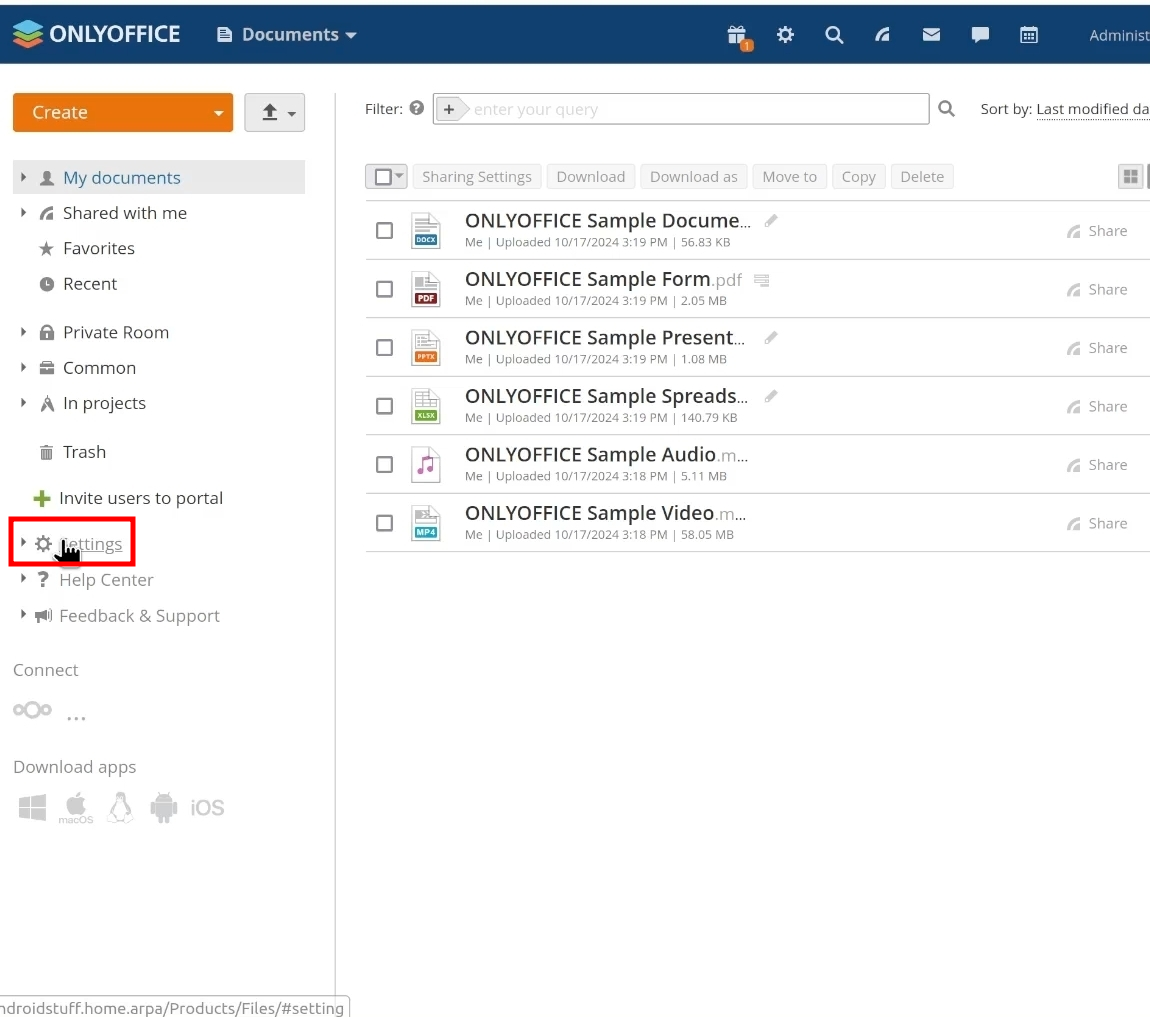The image size is (1150, 1027).
Task: Click edit pencil beside Sample Presentation
Action: tap(771, 338)
